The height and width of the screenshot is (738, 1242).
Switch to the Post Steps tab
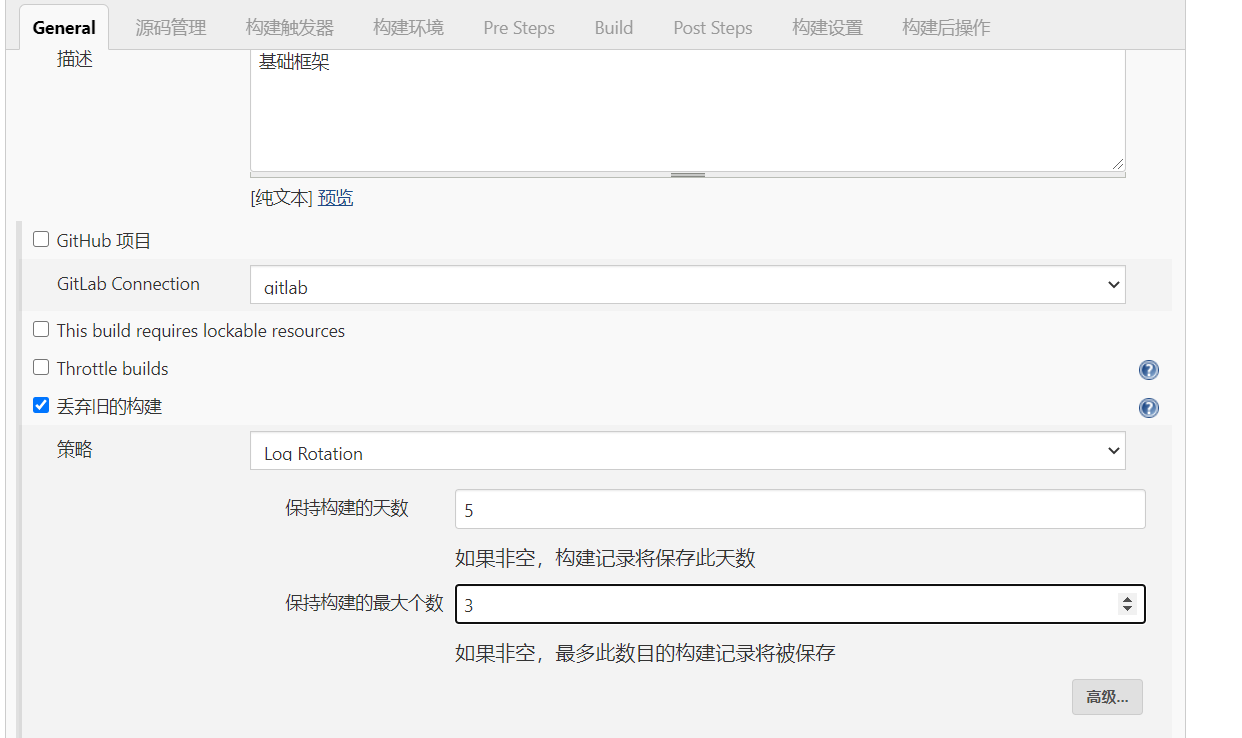click(712, 27)
